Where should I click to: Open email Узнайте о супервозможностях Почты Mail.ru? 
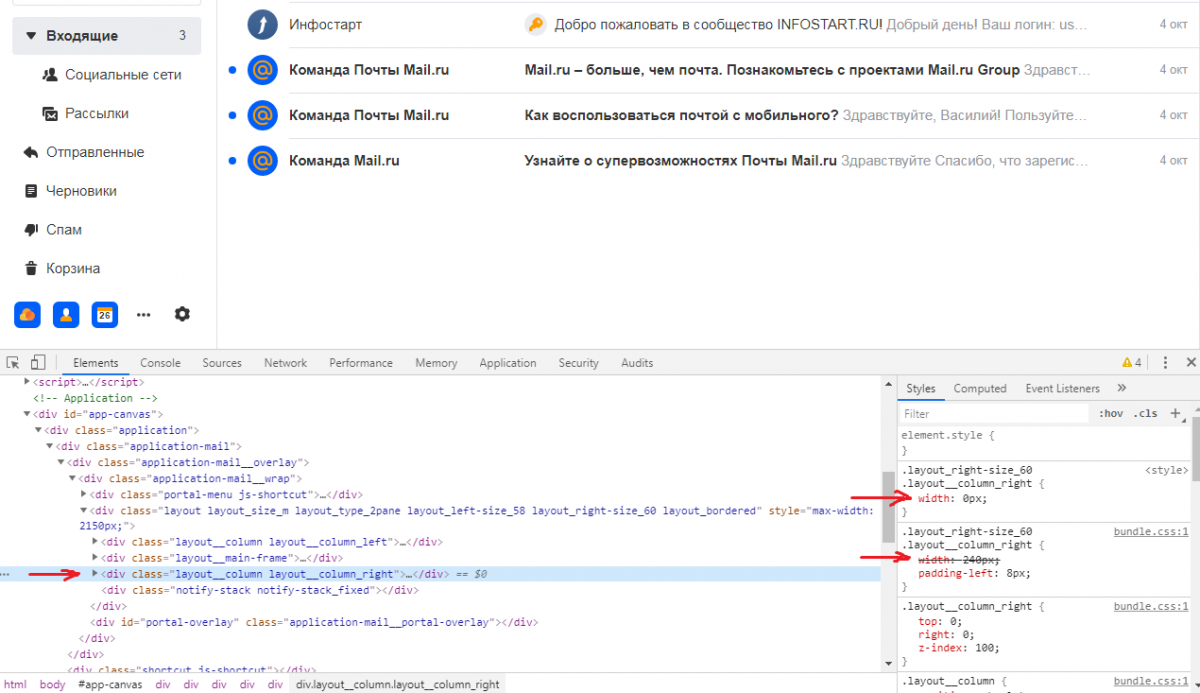681,160
